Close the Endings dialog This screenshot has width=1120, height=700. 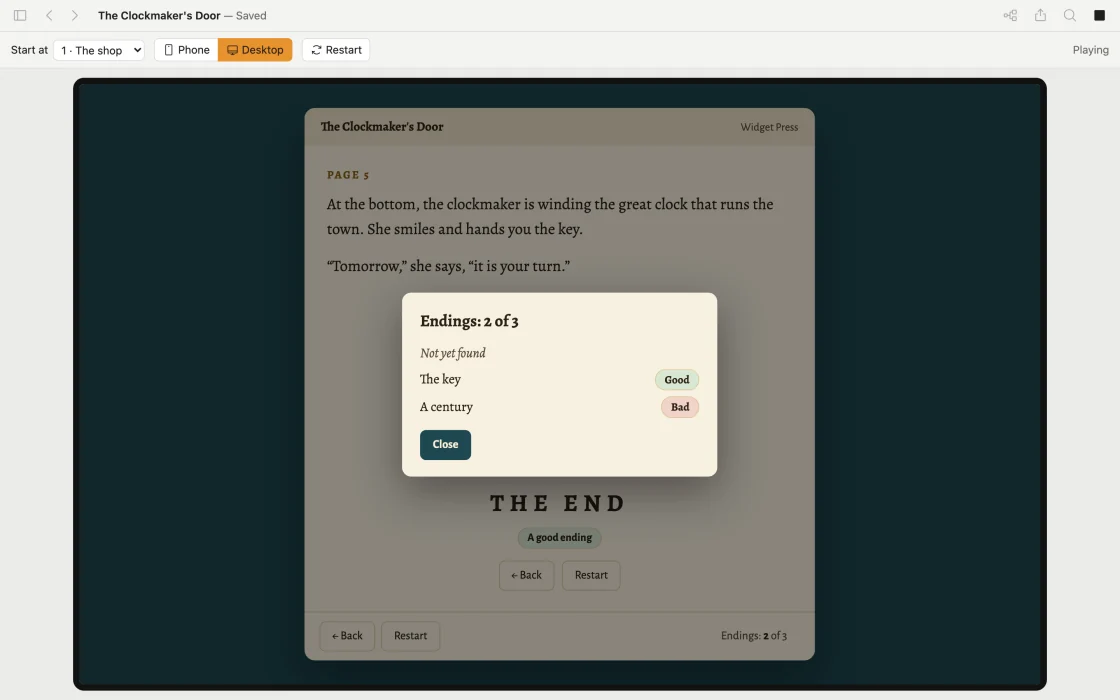[445, 444]
